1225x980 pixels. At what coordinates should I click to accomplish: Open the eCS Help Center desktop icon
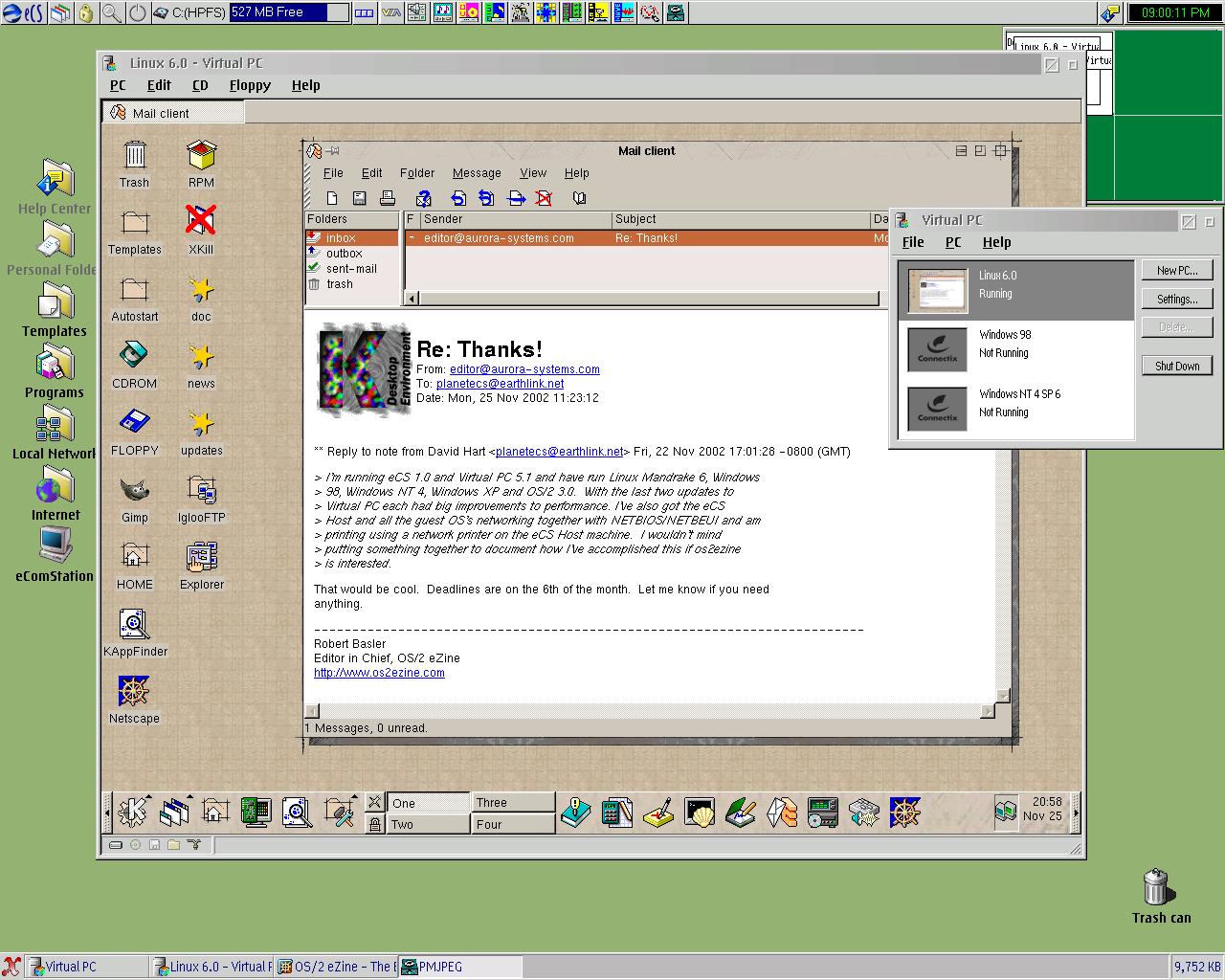(55, 189)
